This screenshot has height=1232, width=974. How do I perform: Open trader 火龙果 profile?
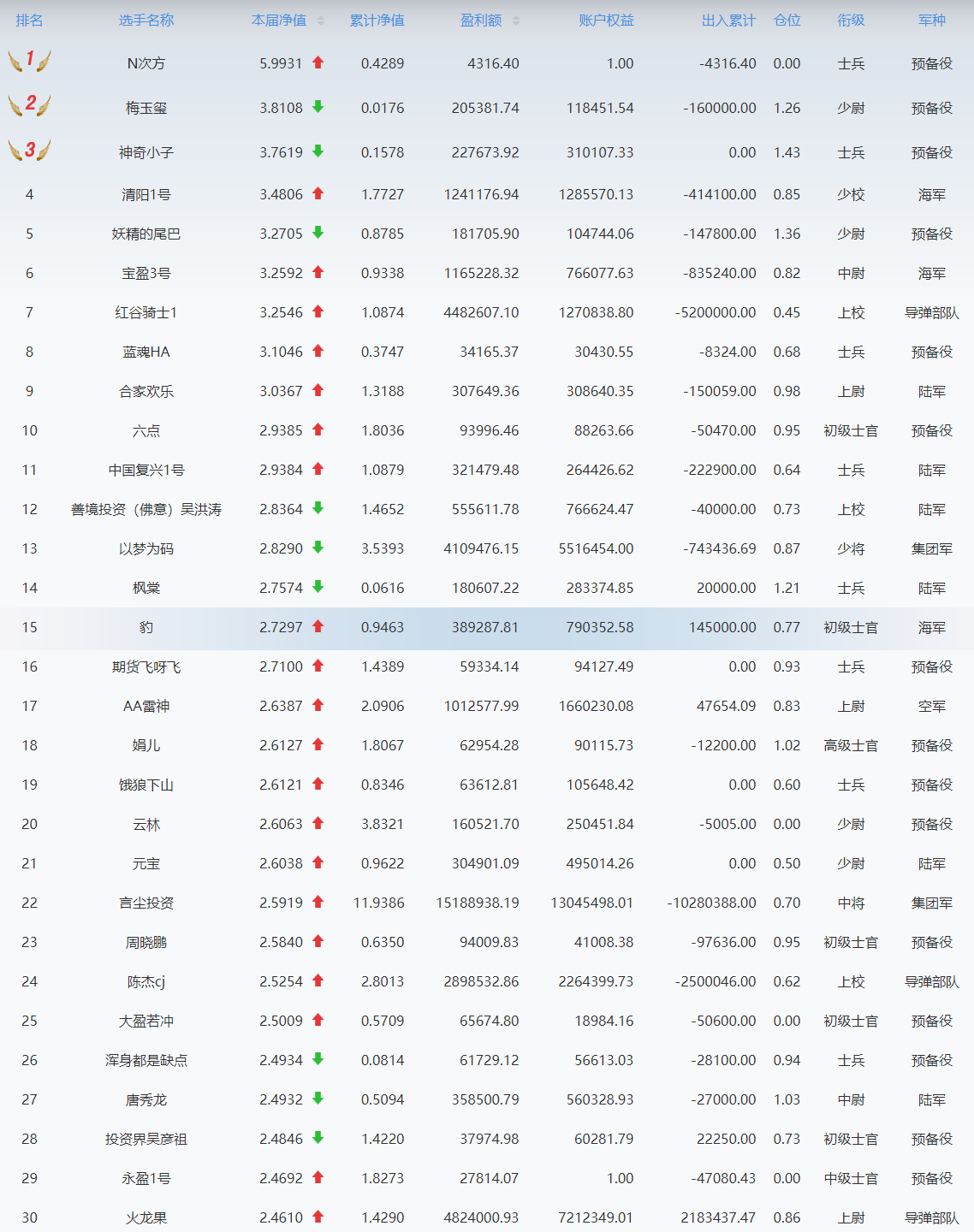pyautogui.click(x=146, y=1218)
